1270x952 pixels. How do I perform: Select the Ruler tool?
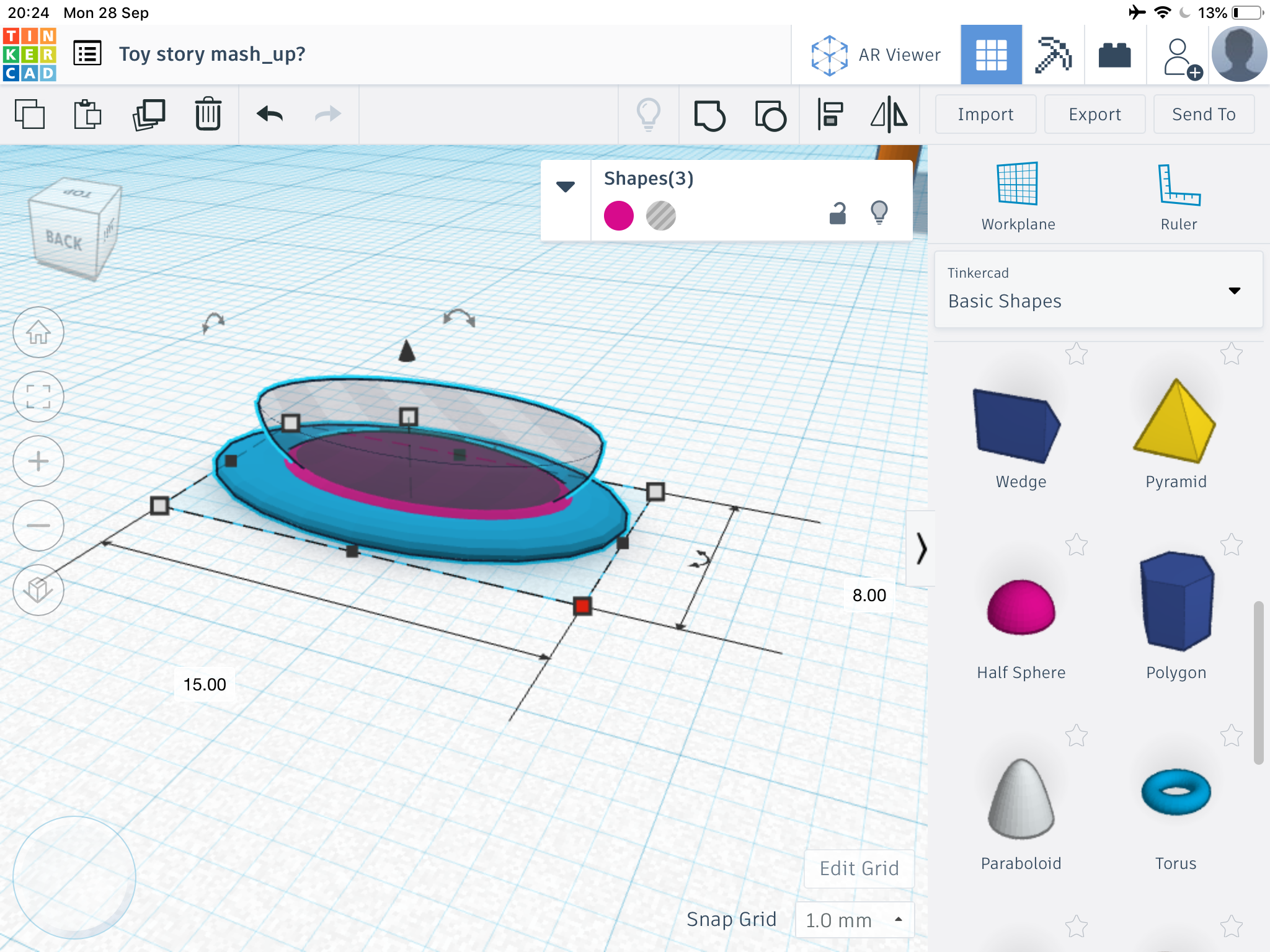pos(1178,196)
